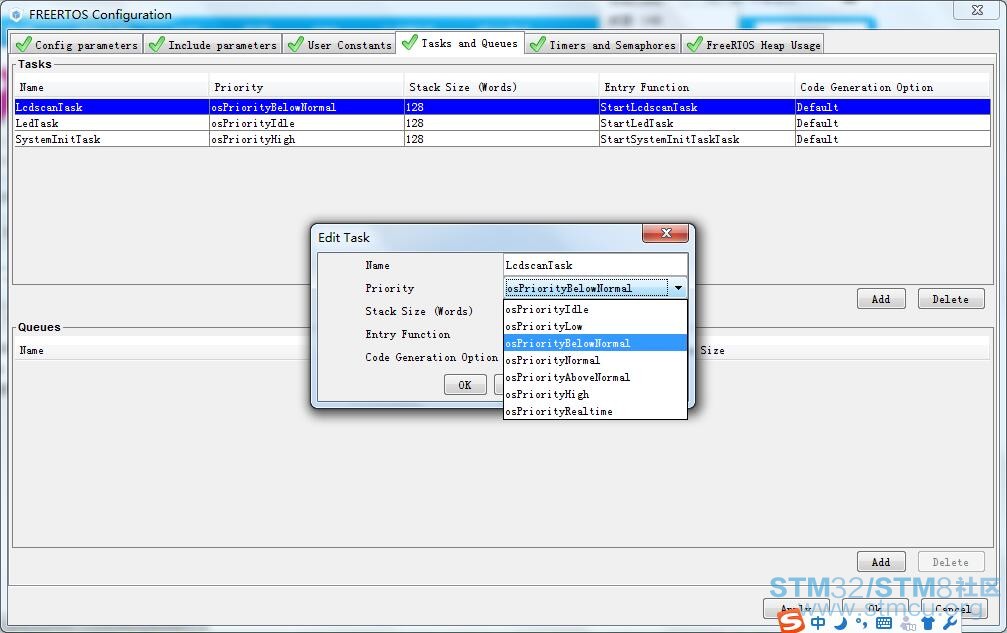
Task: Close the FREERTOS Configuration window
Action: [x=977, y=10]
